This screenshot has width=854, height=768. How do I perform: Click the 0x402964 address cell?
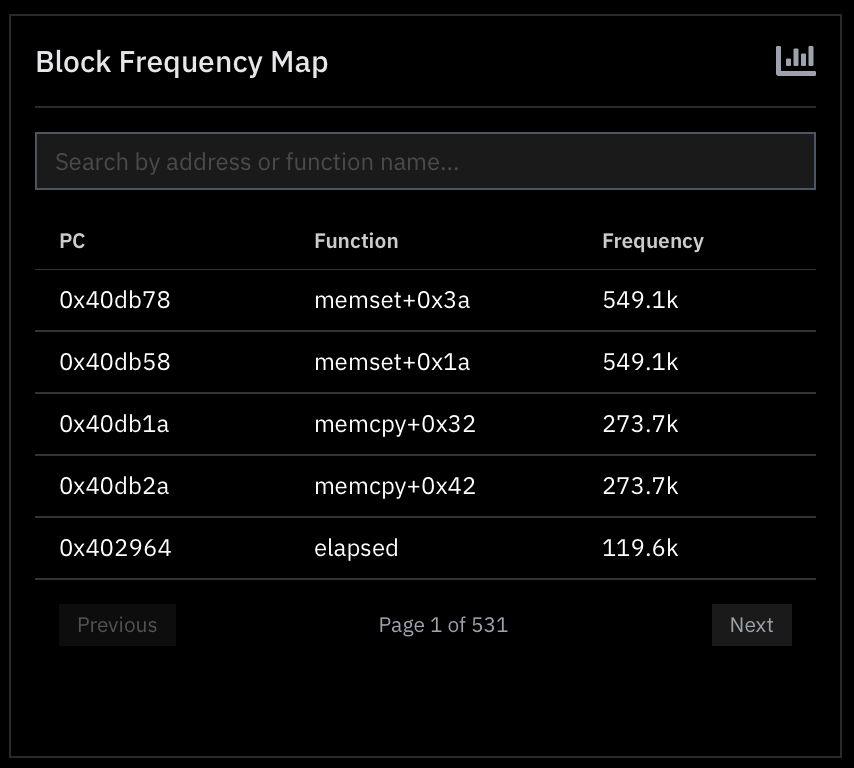coord(115,548)
